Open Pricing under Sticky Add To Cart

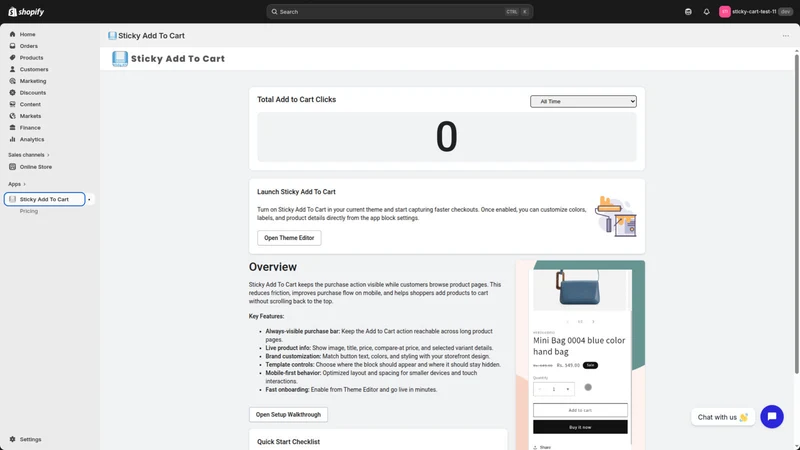click(29, 211)
